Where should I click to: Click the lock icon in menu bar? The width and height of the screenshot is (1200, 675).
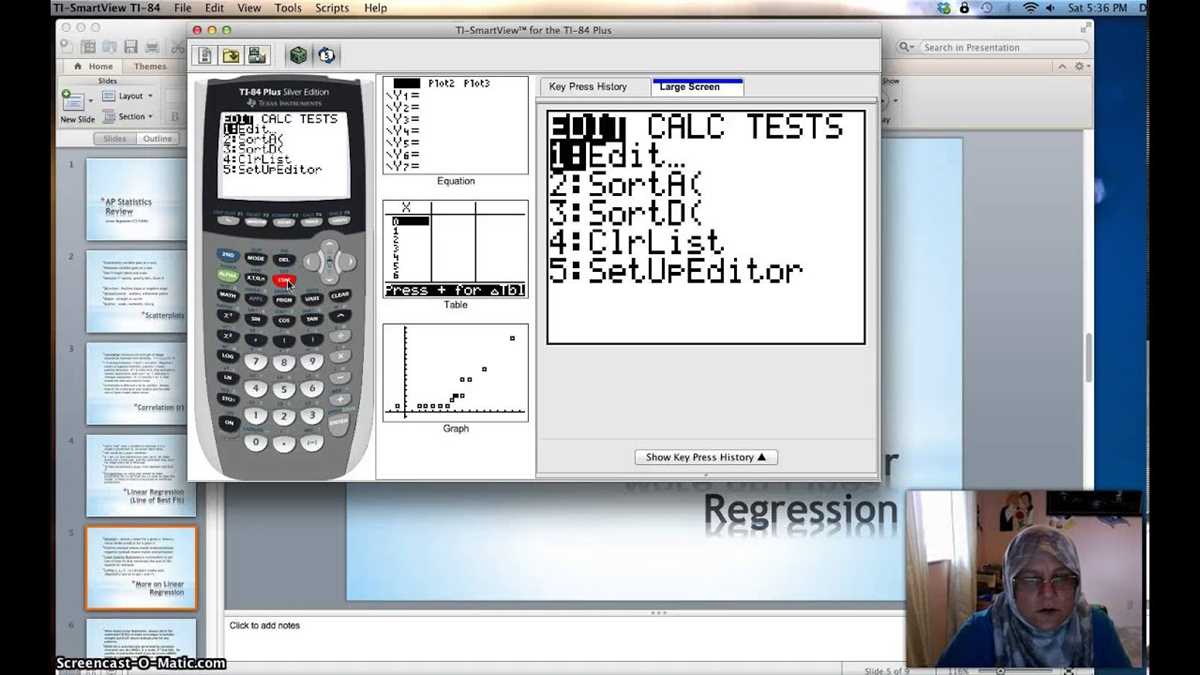(x=964, y=8)
